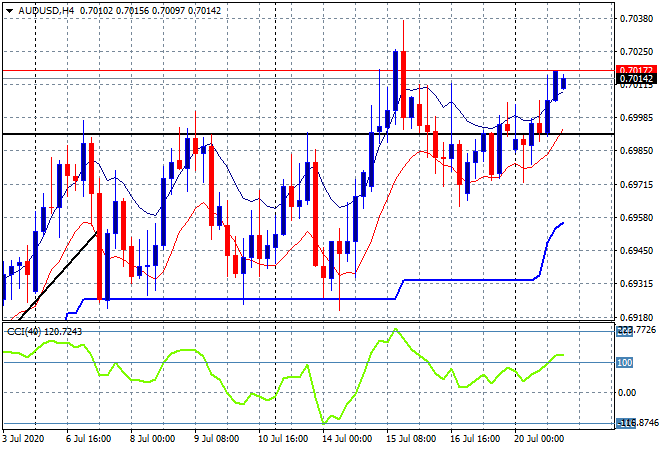Click the CCI 0.00 level label
This screenshot has width=660, height=450.
[627, 392]
